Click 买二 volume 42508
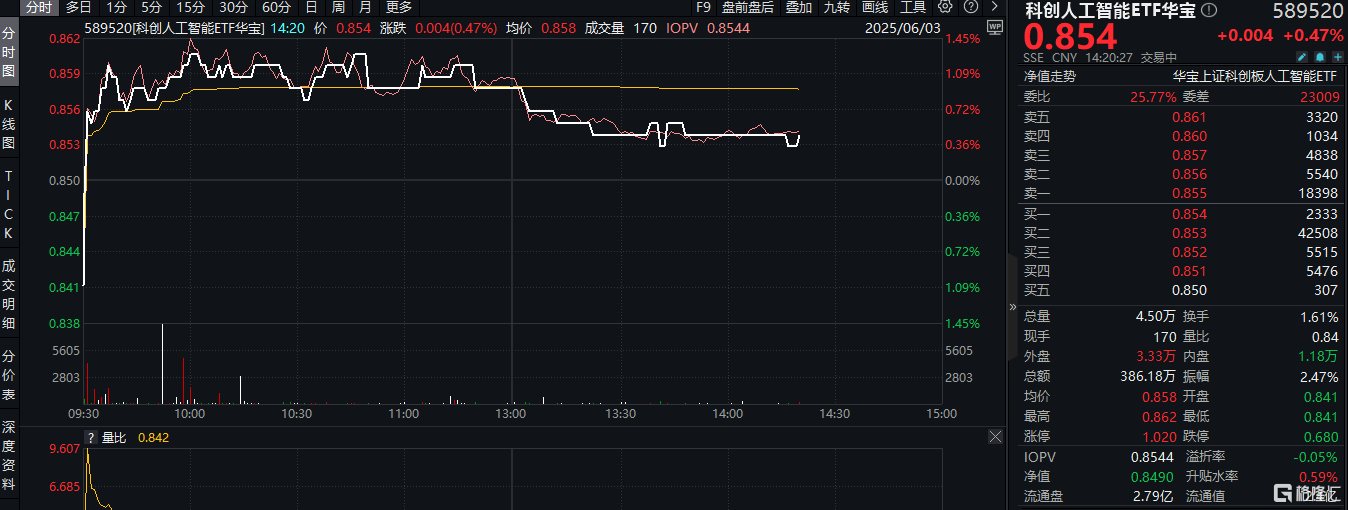 coord(1318,233)
